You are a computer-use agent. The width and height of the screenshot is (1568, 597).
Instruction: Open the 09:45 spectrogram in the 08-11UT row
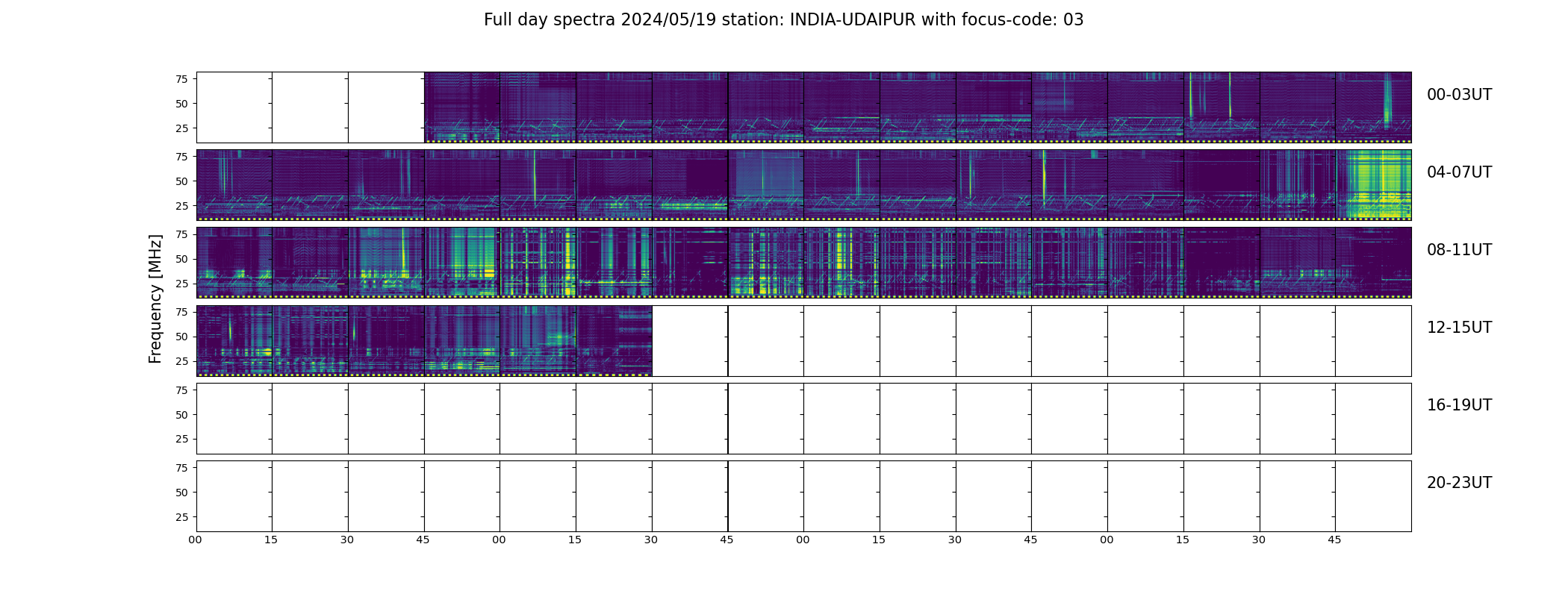[x=766, y=263]
